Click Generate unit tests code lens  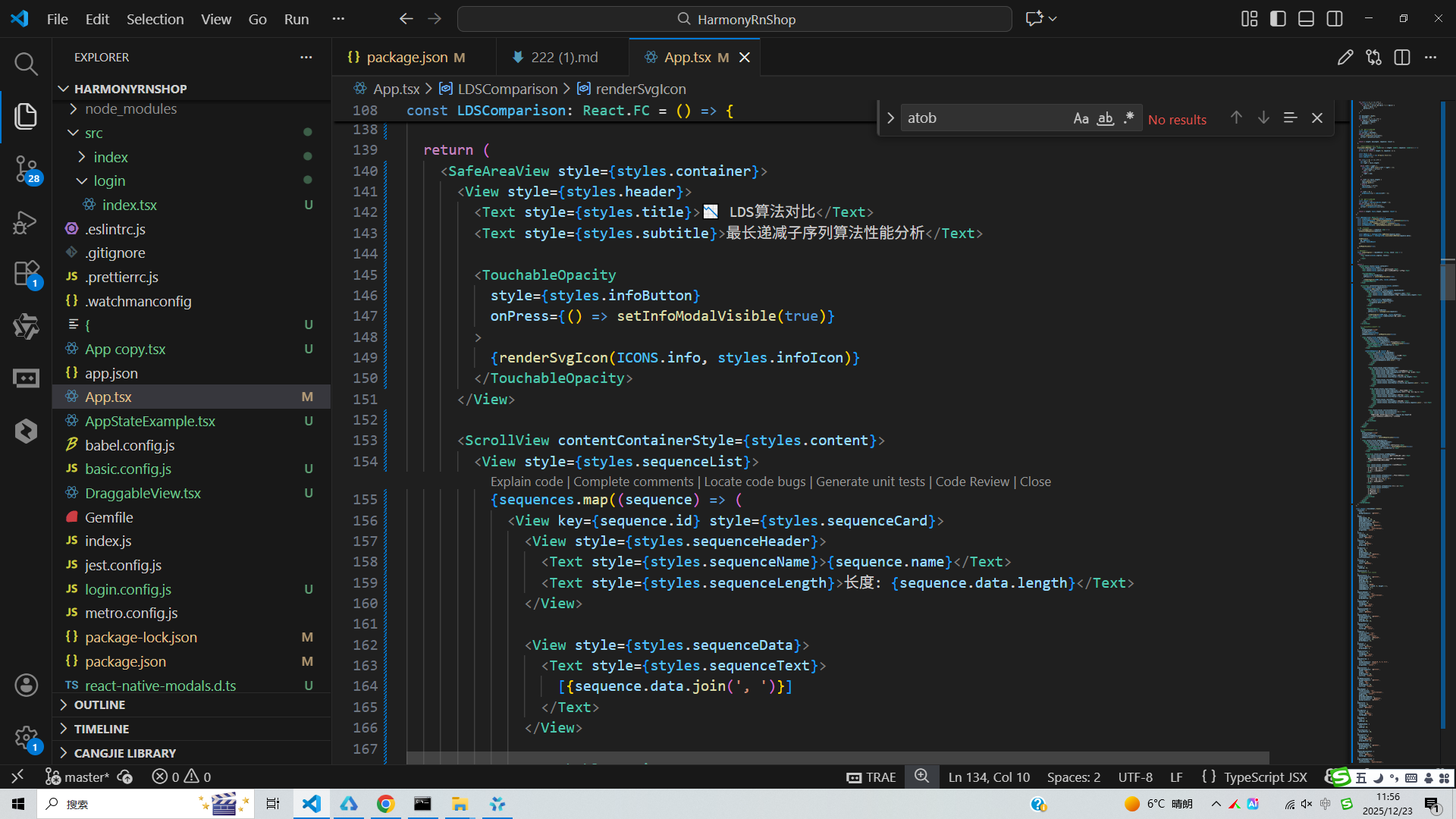pyautogui.click(x=870, y=482)
